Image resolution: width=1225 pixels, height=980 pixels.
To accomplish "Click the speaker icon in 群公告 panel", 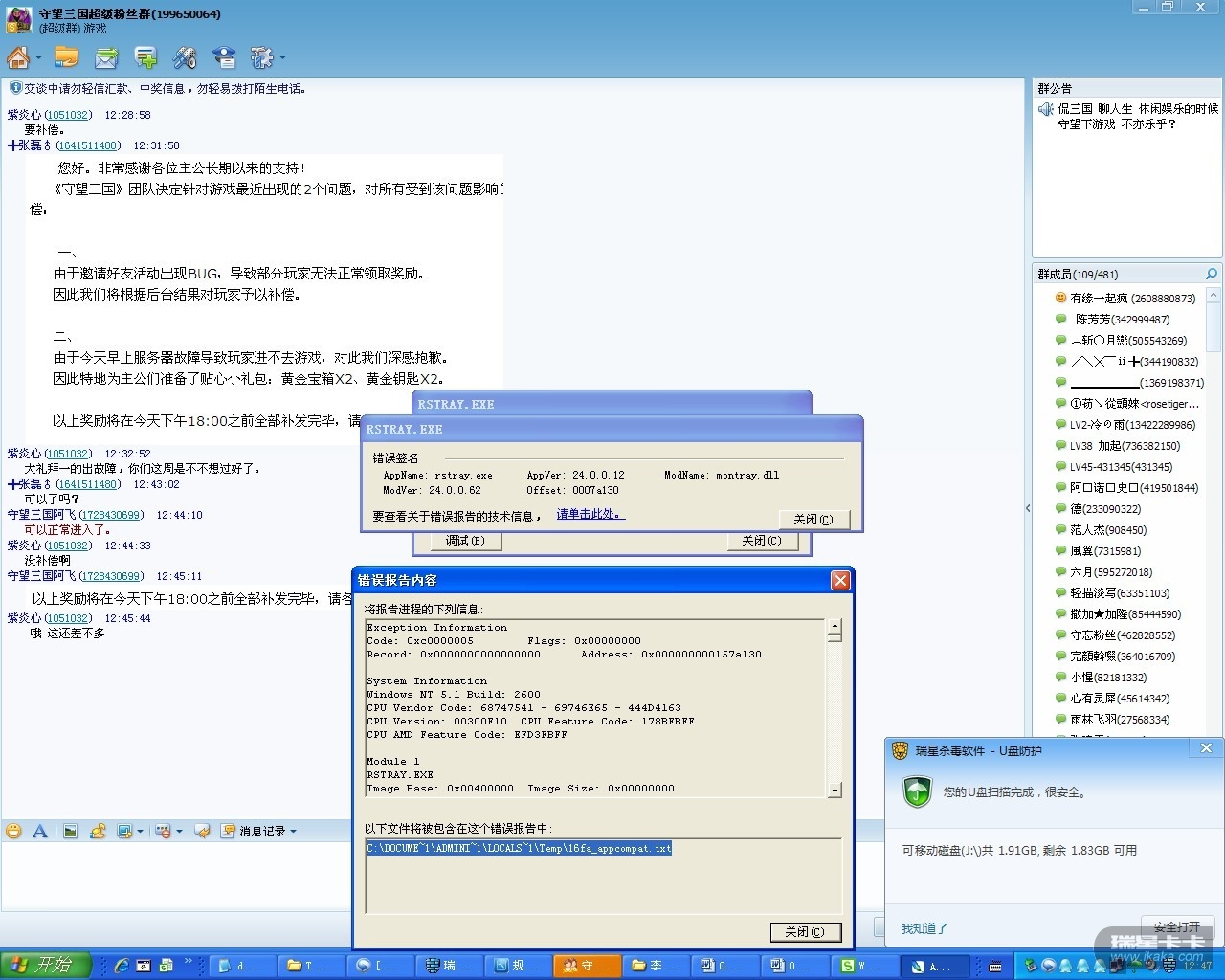I will pyautogui.click(x=1046, y=109).
